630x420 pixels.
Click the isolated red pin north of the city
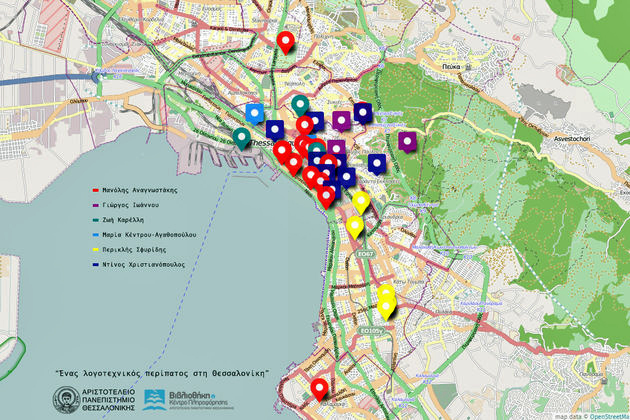(x=285, y=43)
